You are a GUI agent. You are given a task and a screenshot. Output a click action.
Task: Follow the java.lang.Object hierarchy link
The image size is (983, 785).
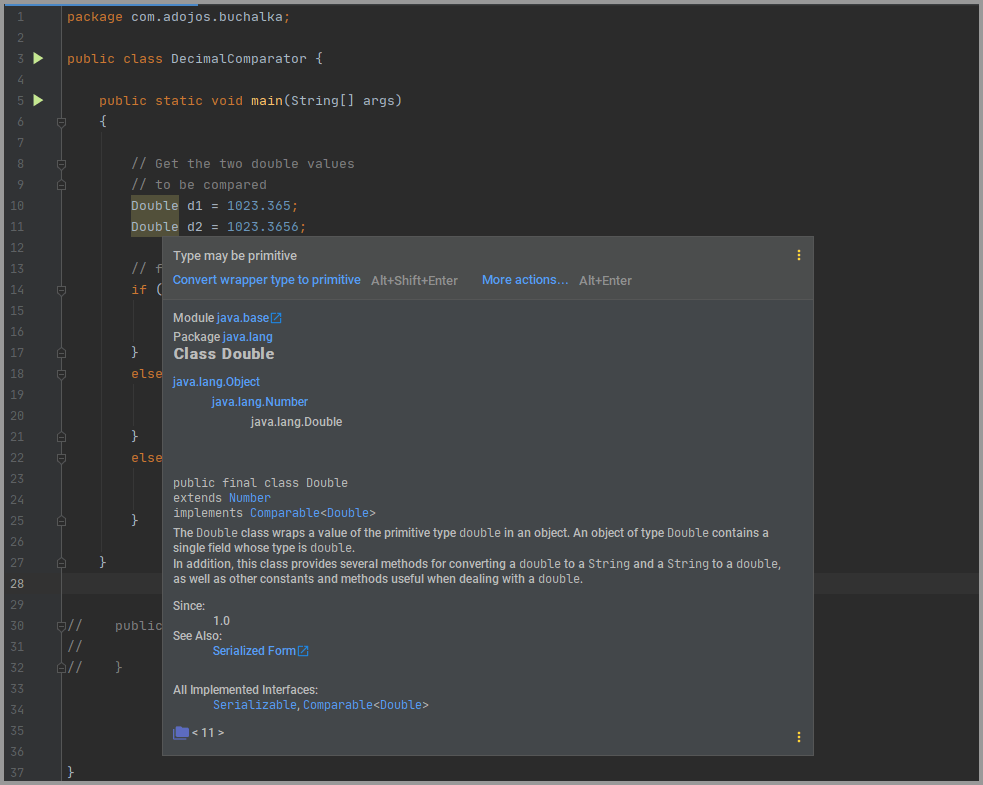216,382
